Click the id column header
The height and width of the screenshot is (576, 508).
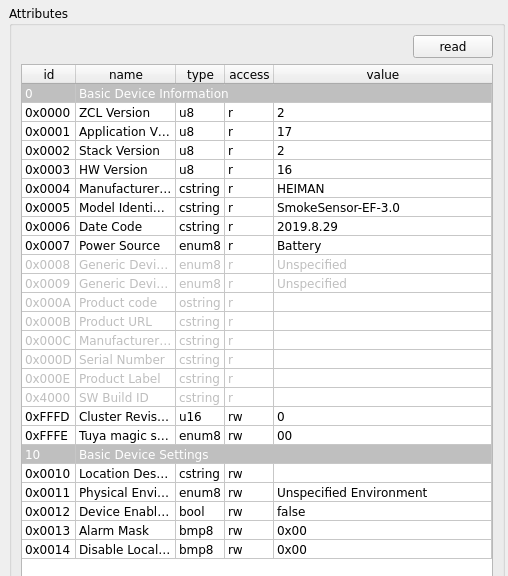pyautogui.click(x=48, y=75)
